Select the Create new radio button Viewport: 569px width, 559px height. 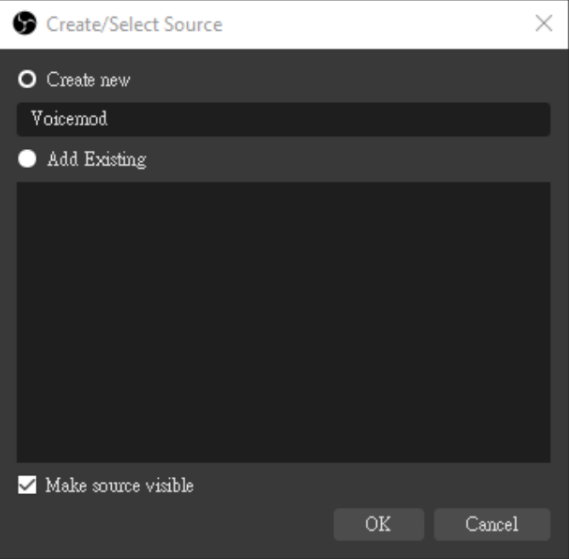click(27, 79)
